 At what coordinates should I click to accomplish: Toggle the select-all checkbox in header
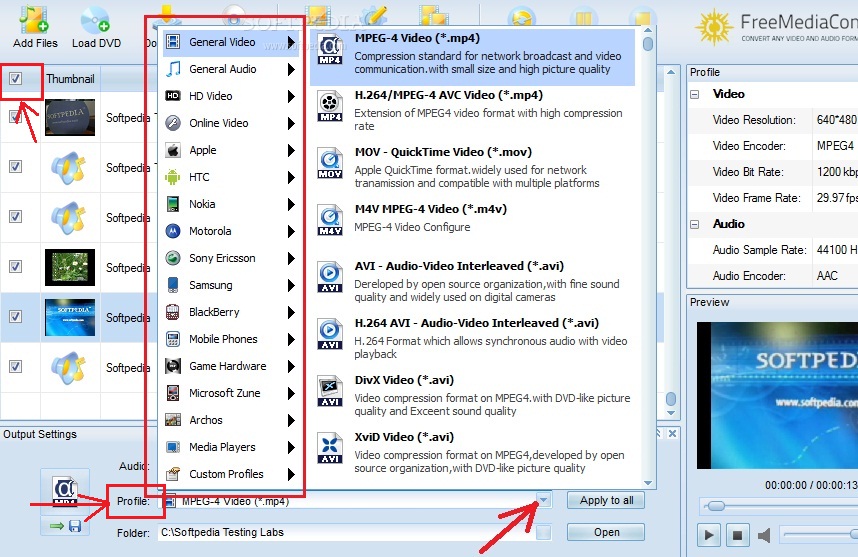coord(15,79)
